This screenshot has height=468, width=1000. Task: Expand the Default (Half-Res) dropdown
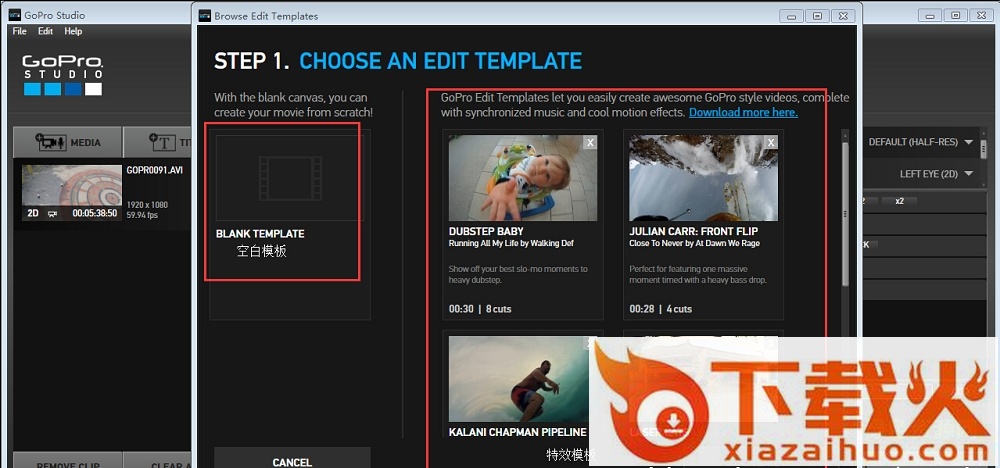pos(920,142)
